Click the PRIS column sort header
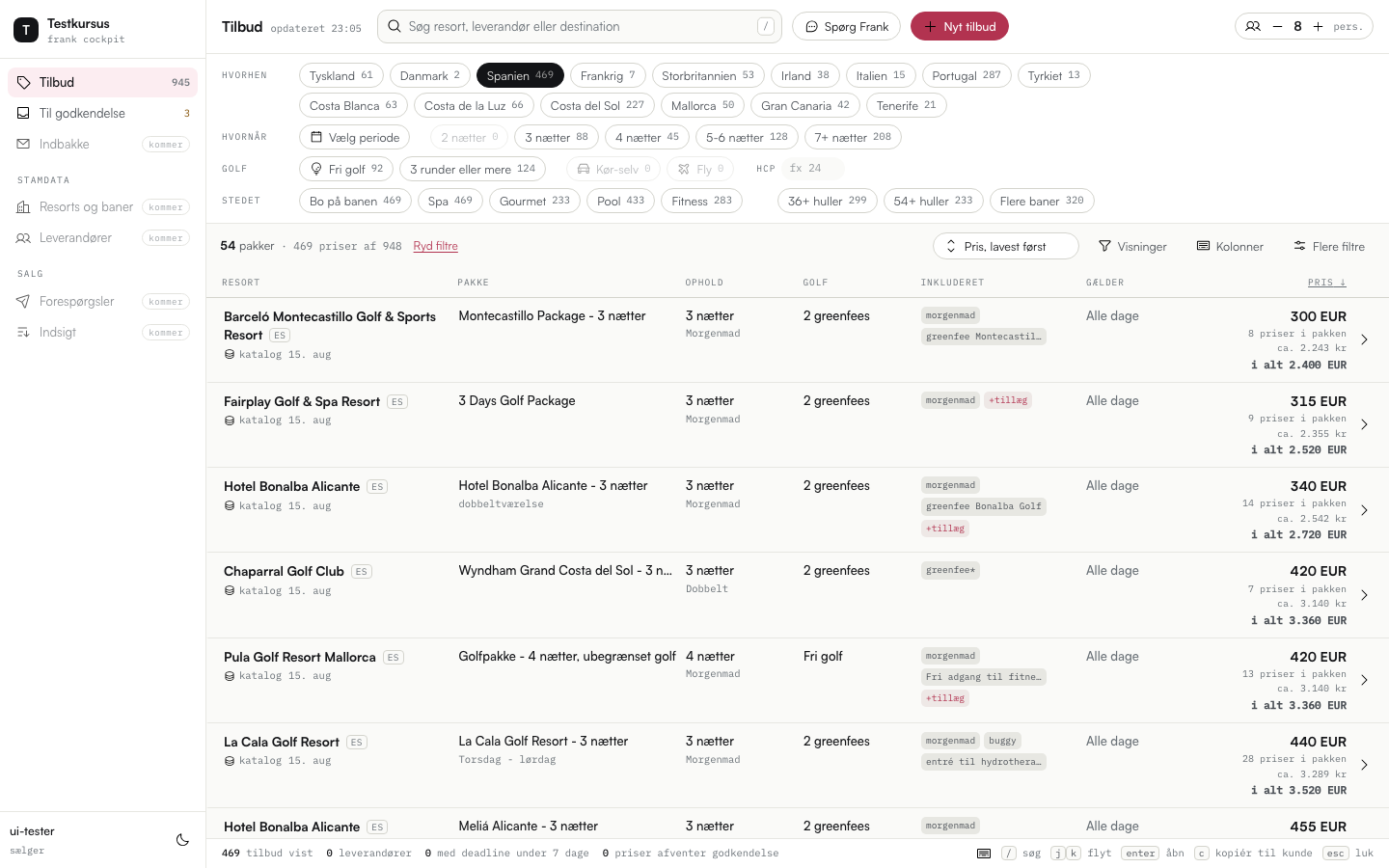Viewport: 1389px width, 868px height. coord(1327,283)
